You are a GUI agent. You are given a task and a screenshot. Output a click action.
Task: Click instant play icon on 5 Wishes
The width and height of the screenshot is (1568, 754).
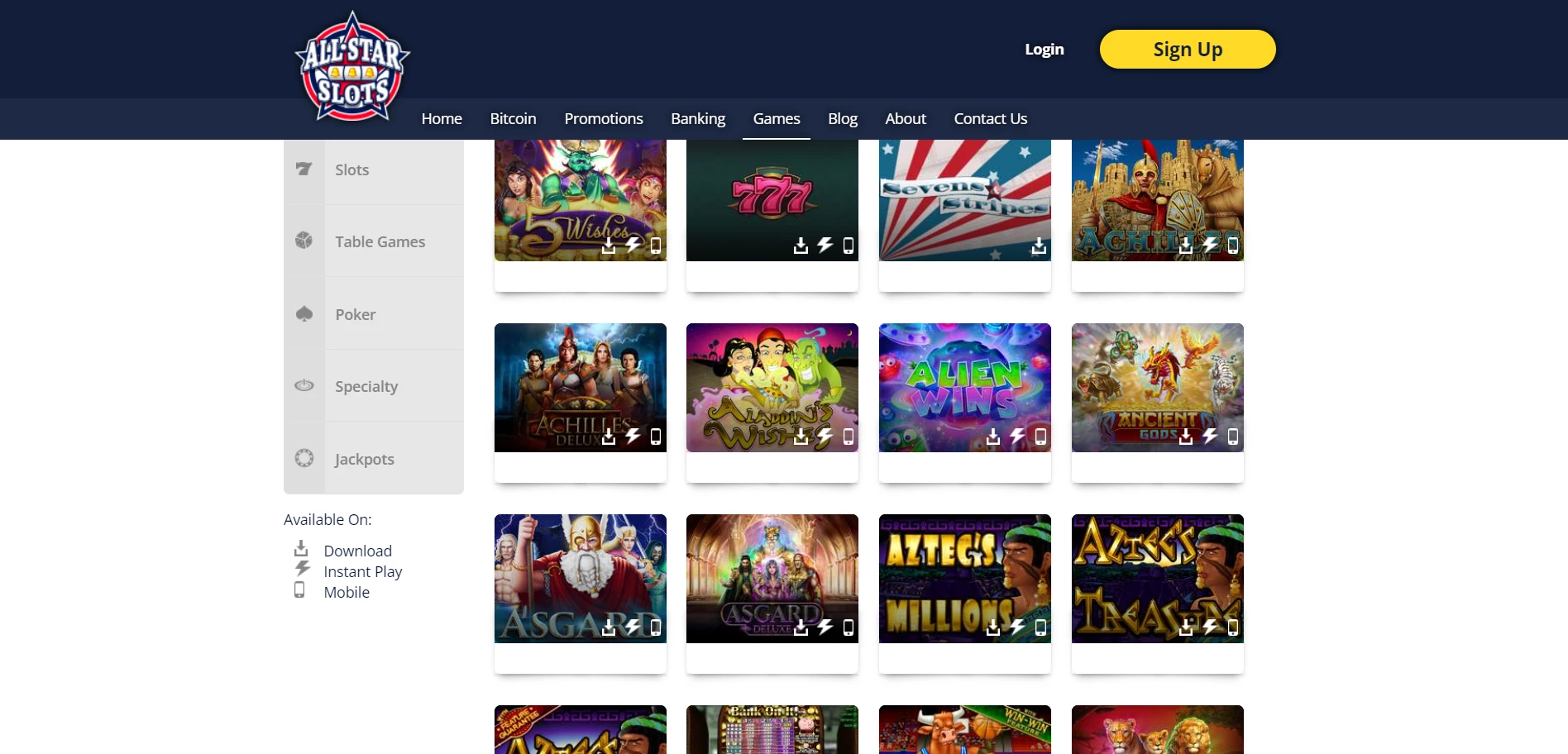(x=633, y=245)
